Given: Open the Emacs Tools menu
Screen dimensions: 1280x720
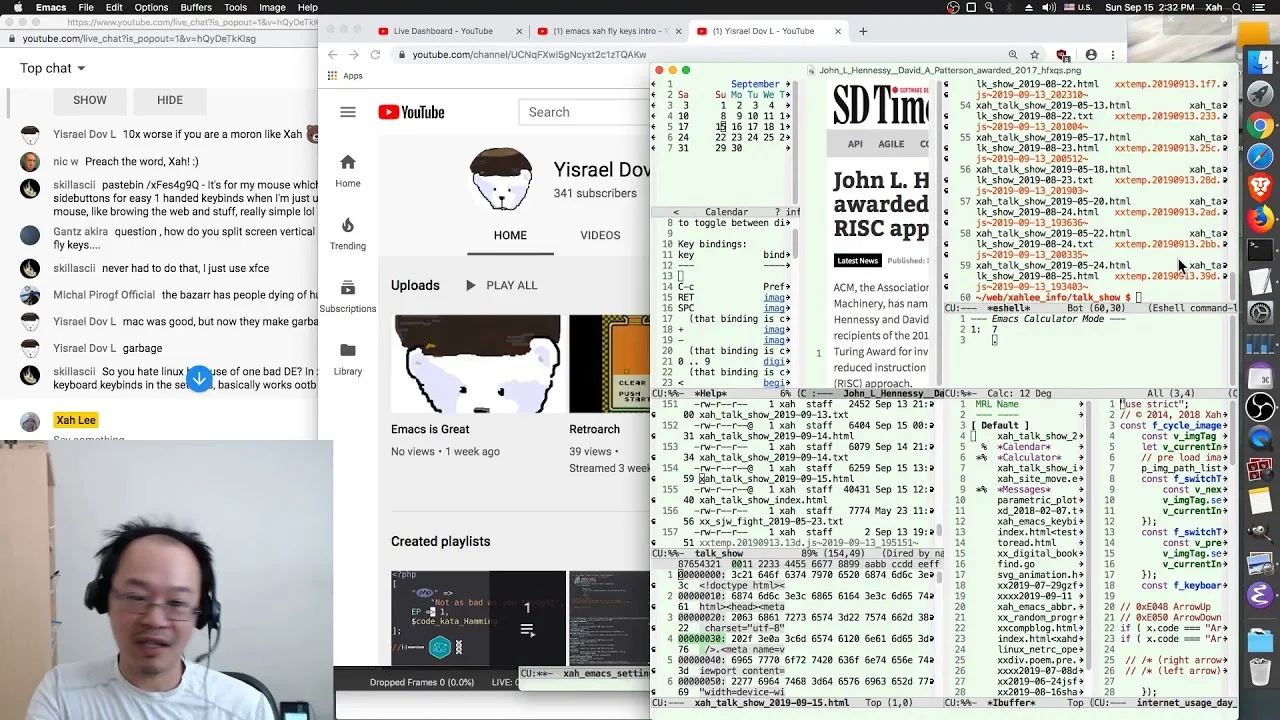Looking at the screenshot, I should [x=236, y=7].
